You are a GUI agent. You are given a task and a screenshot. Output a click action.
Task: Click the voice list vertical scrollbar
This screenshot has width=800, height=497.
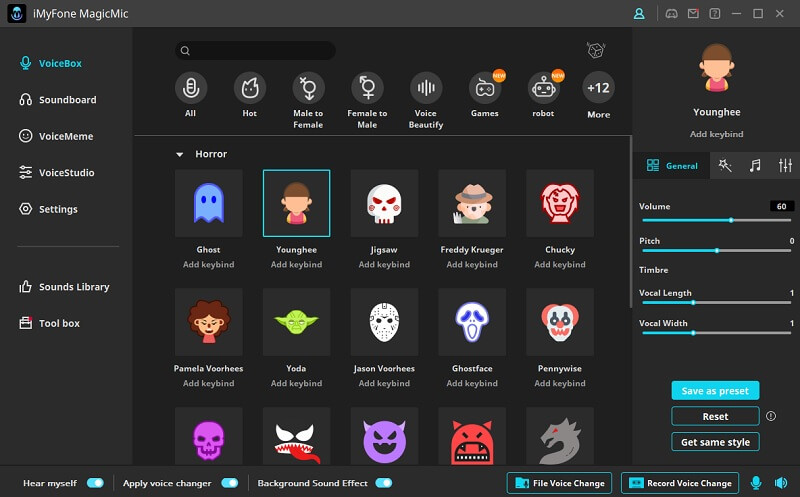pos(631,222)
